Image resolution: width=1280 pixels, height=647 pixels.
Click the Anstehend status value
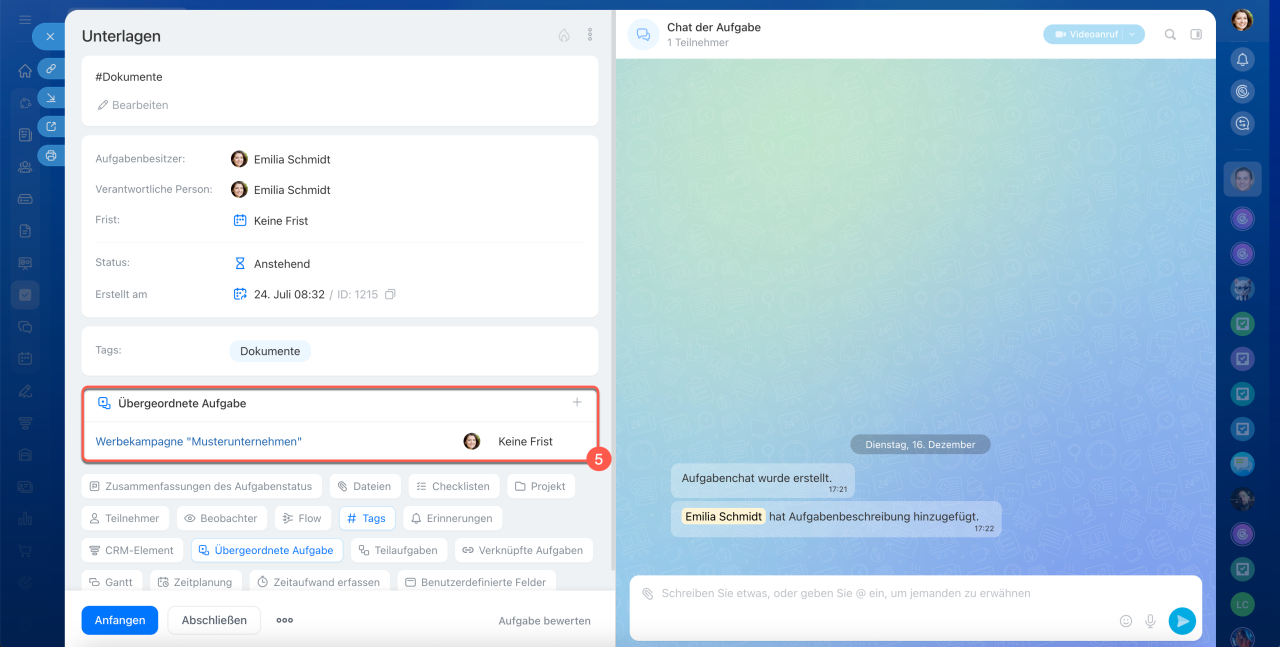click(282, 264)
